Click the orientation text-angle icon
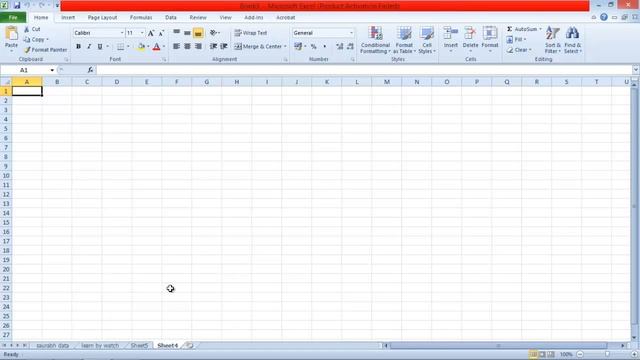640x360 pixels. pyautogui.click(x=213, y=33)
